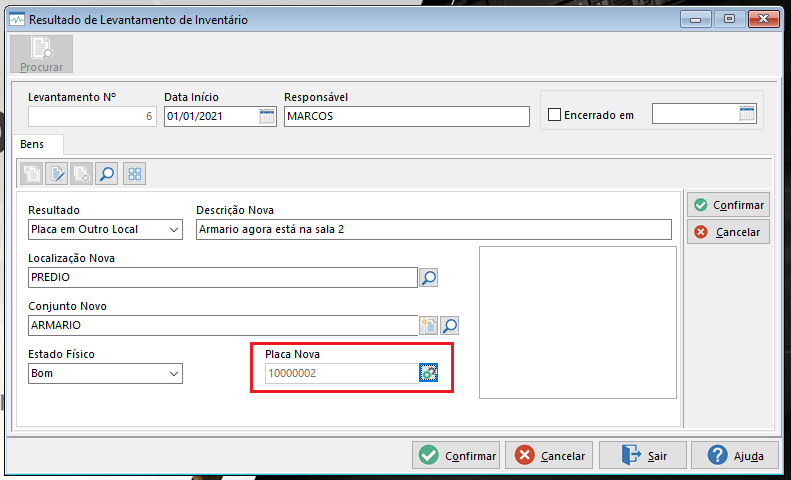Click the Conjunto Novo field ARMARIO

tap(223, 326)
